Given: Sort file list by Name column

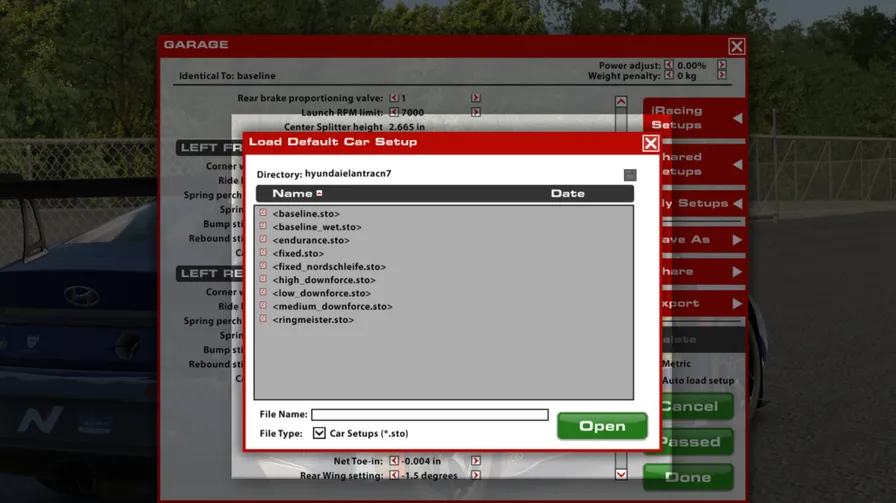Looking at the screenshot, I should (x=293, y=193).
